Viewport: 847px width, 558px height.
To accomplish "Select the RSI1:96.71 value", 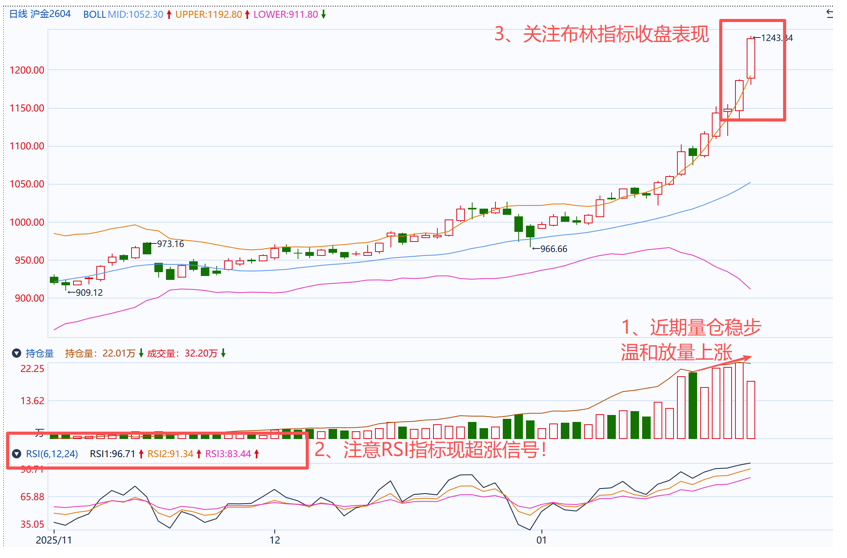I will click(x=112, y=454).
